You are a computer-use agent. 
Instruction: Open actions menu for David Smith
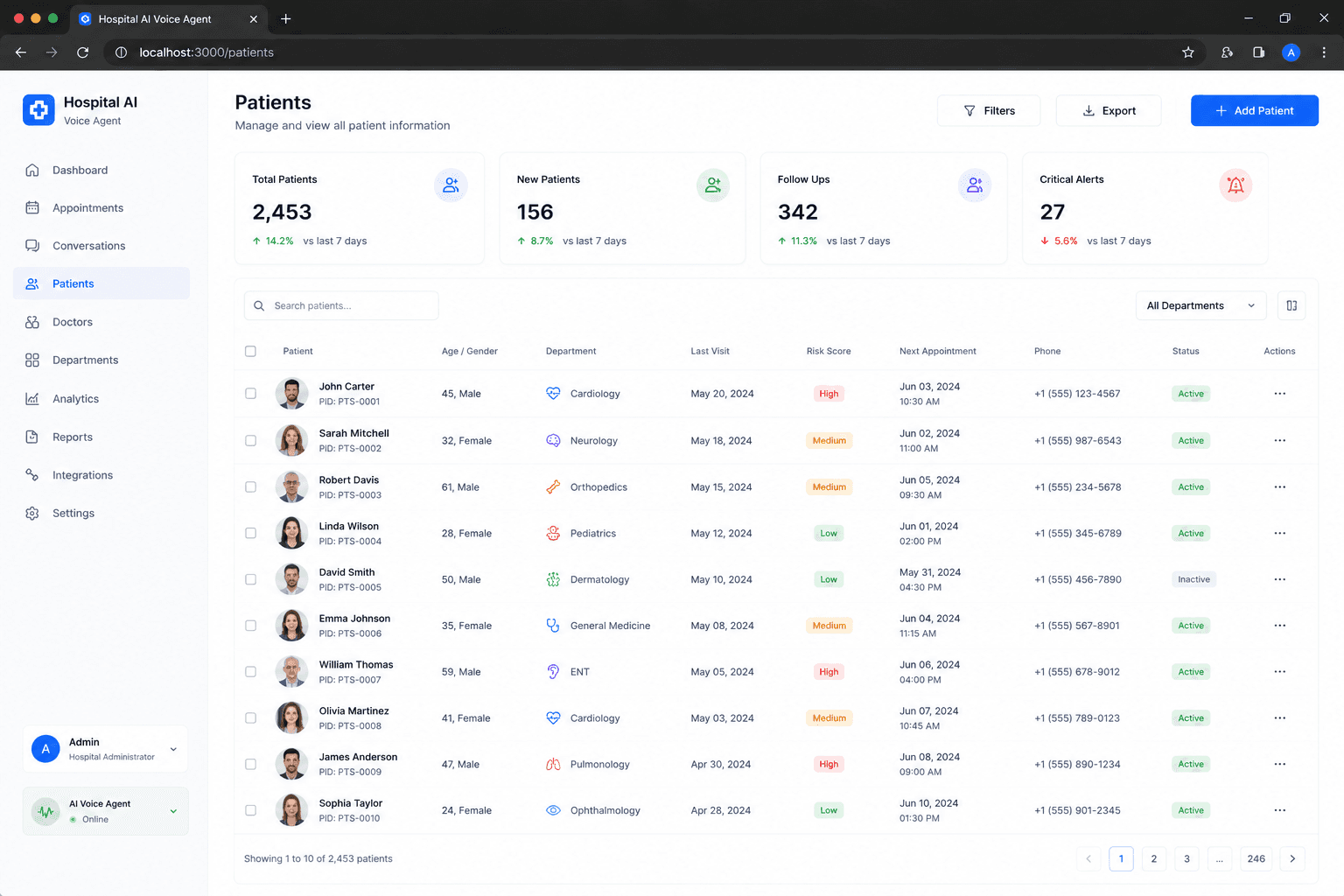[x=1280, y=579]
